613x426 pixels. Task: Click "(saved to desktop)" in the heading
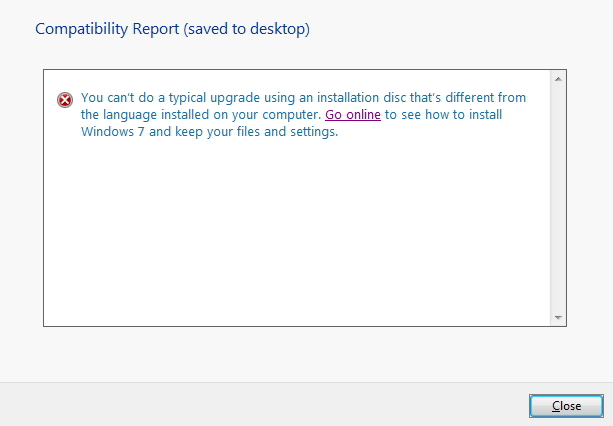pyautogui.click(x=247, y=29)
